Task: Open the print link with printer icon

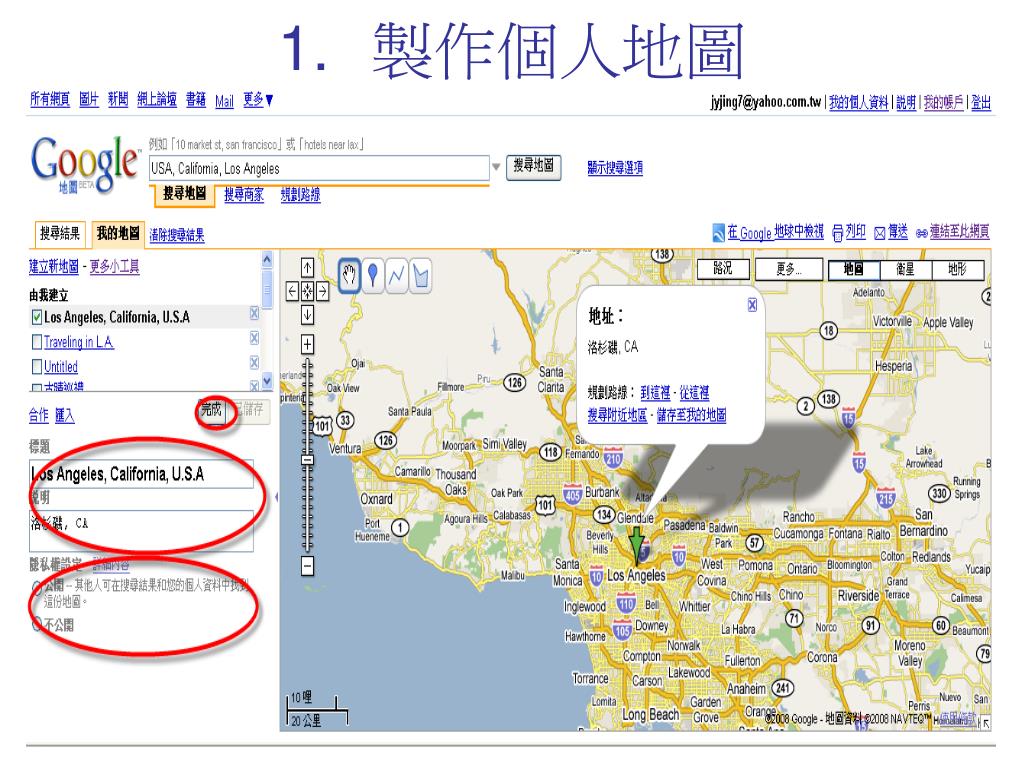Action: [849, 232]
